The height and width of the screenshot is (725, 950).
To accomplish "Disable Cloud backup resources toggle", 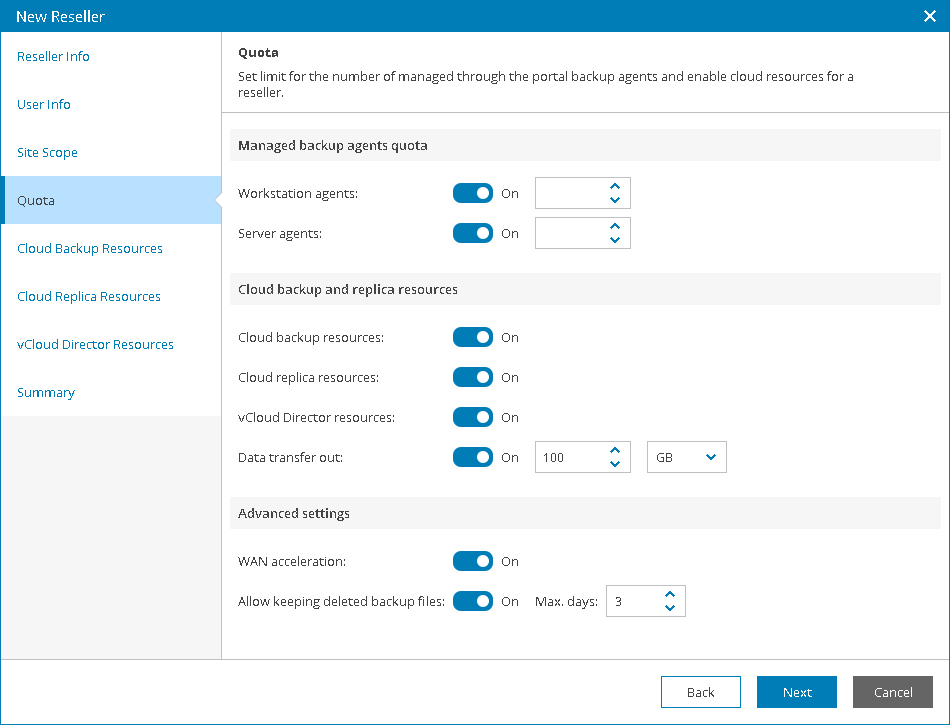I will pyautogui.click(x=473, y=337).
